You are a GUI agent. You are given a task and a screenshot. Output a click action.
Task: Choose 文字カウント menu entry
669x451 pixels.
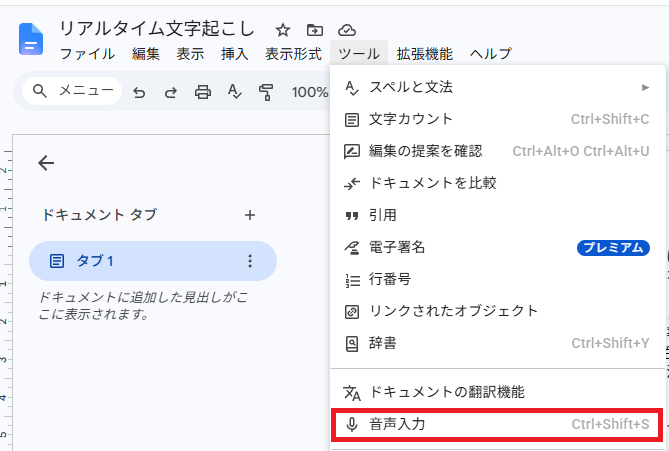498,119
